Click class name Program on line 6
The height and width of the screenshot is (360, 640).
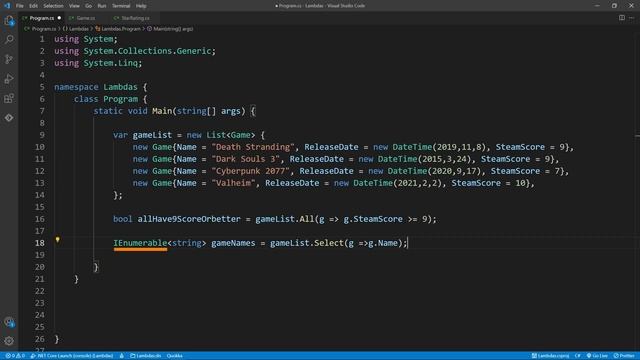[x=120, y=99]
